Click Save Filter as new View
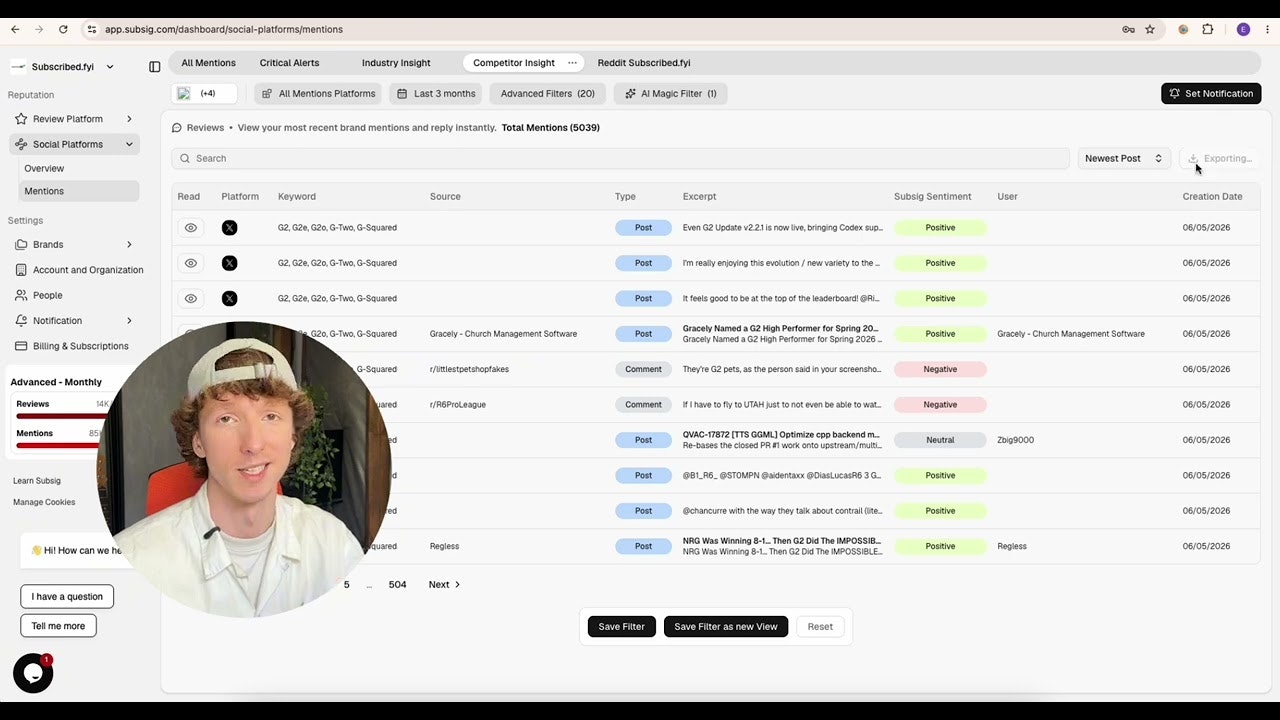The width and height of the screenshot is (1280, 720). pos(726,626)
